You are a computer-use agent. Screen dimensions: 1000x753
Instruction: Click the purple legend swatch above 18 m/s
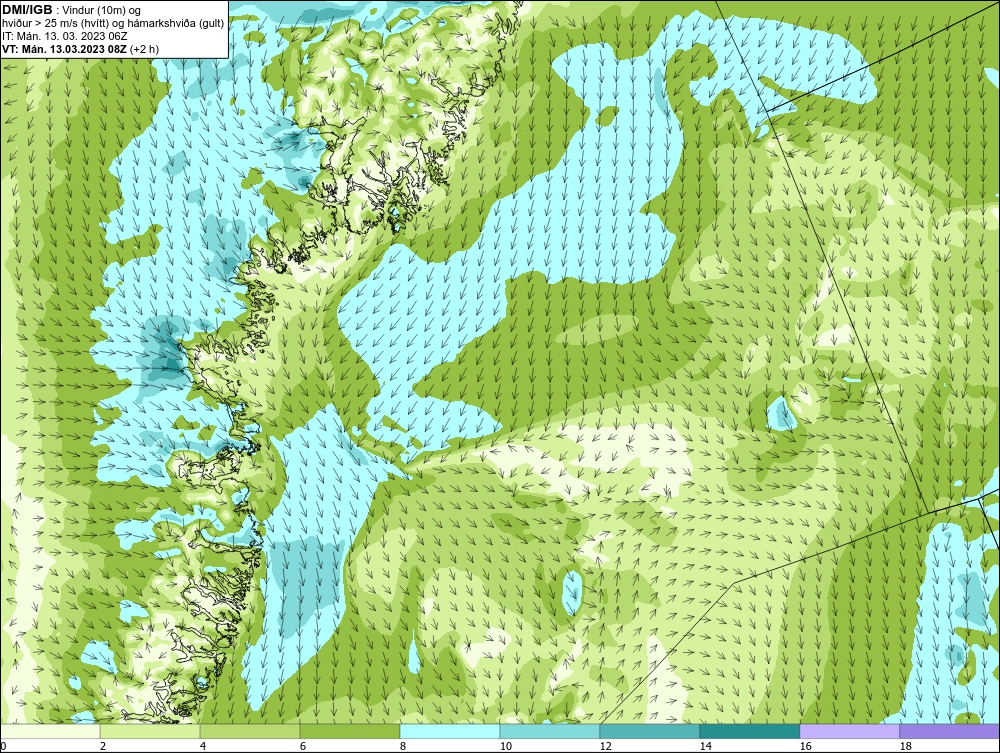(x=949, y=731)
